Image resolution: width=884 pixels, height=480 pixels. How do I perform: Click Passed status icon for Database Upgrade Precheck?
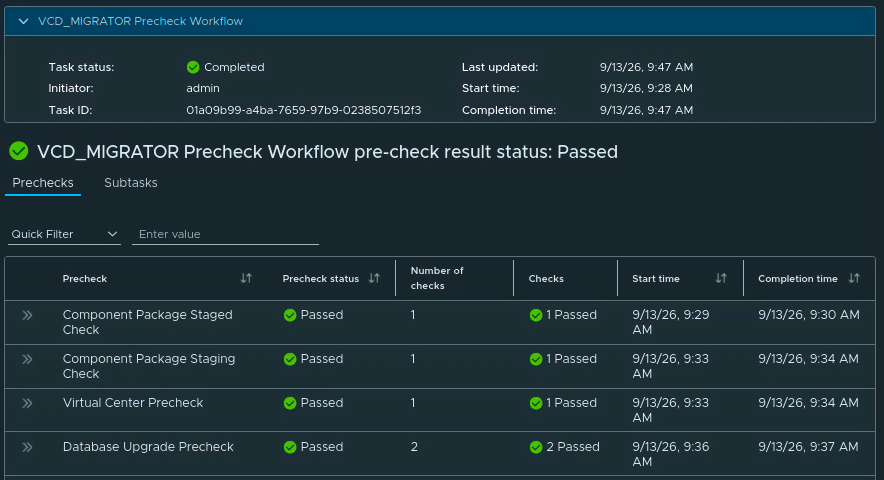pyautogui.click(x=290, y=447)
